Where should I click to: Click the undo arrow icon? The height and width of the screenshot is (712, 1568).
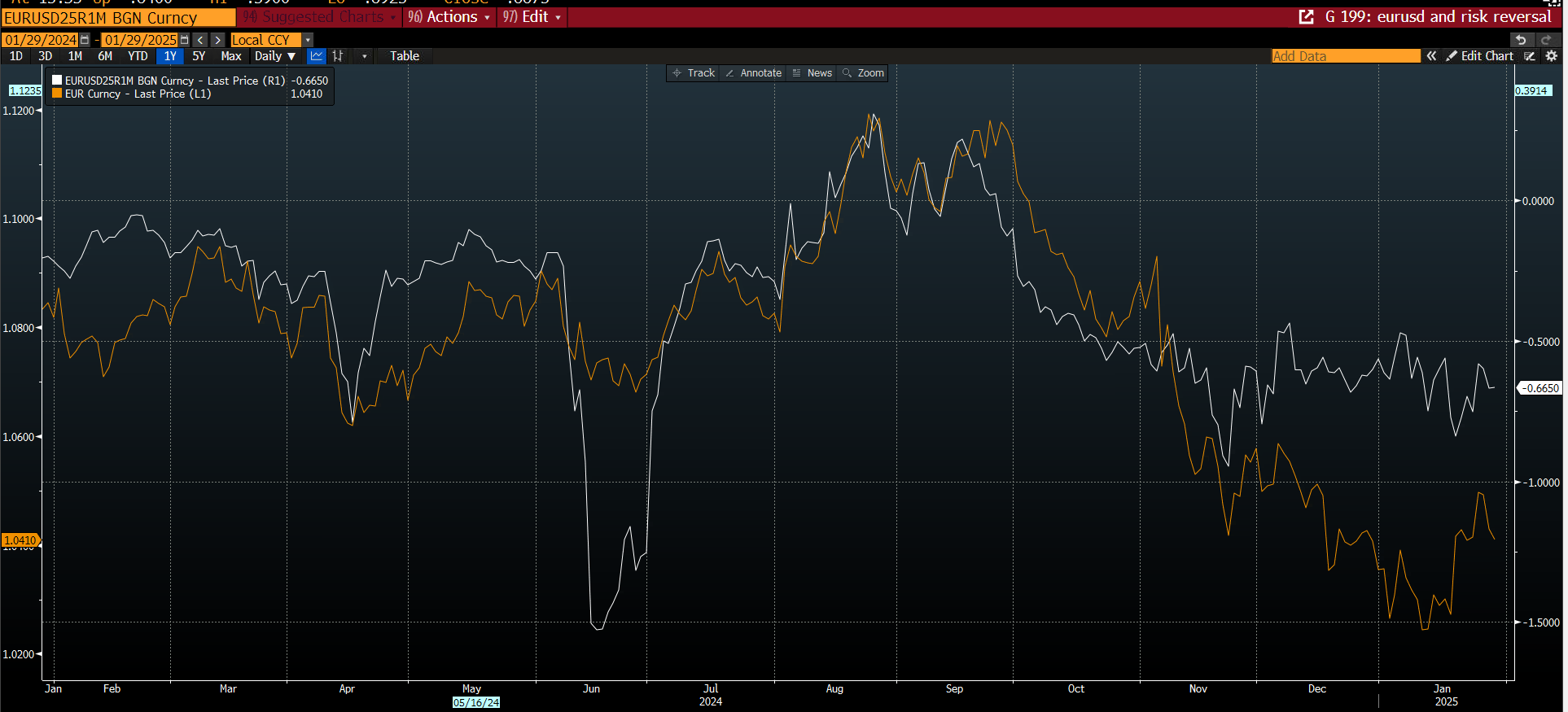(1520, 40)
